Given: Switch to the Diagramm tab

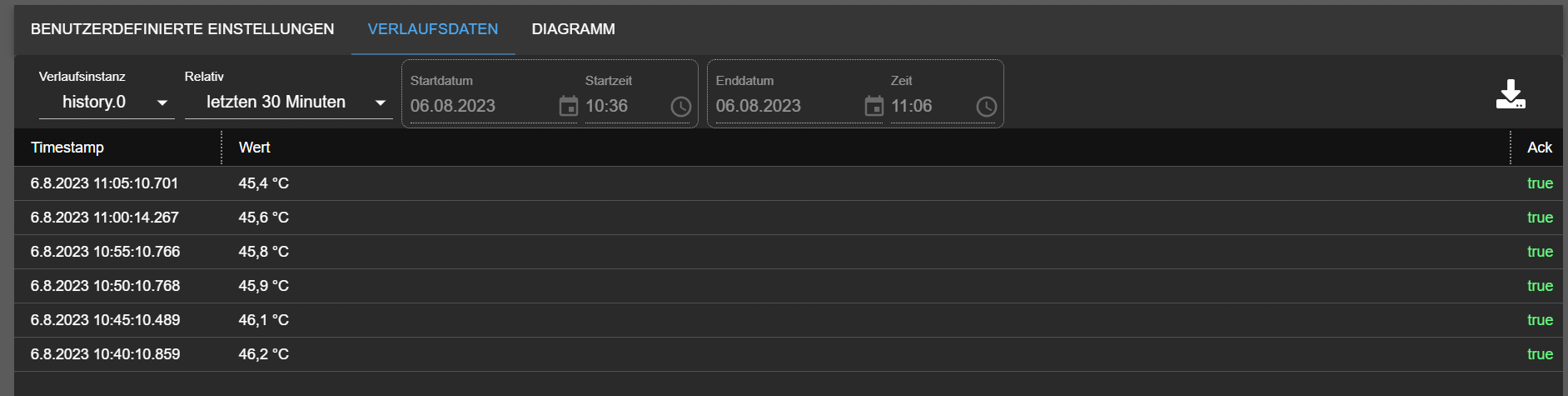Looking at the screenshot, I should (573, 29).
